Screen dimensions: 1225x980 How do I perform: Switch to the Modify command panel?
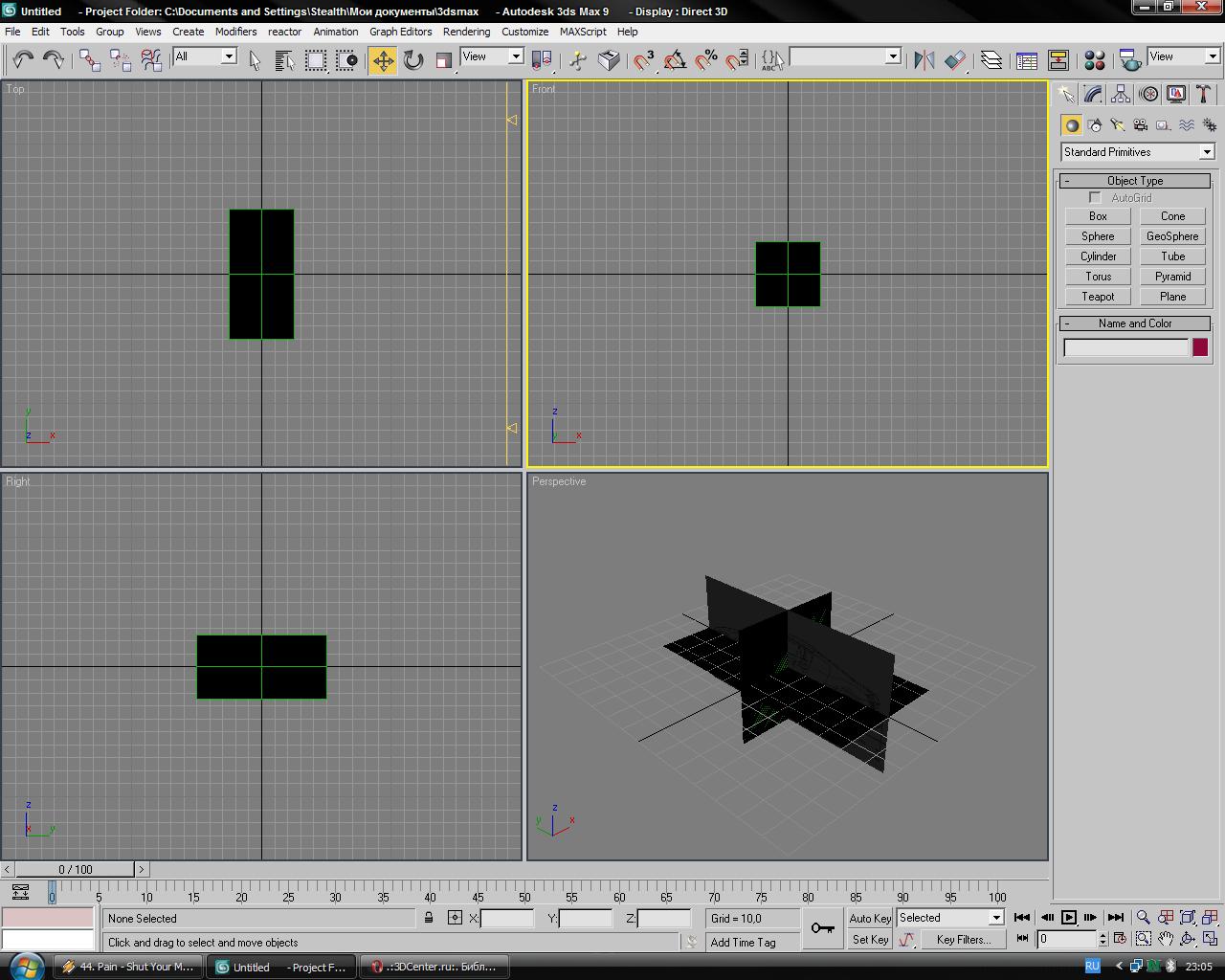pos(1093,94)
